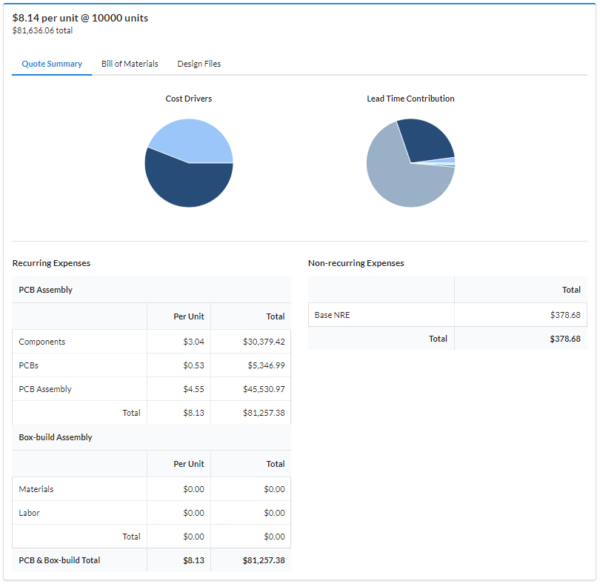Screen dimensions: 600x584
Task: Click the thin light blue Lead Time slice
Action: (450, 160)
